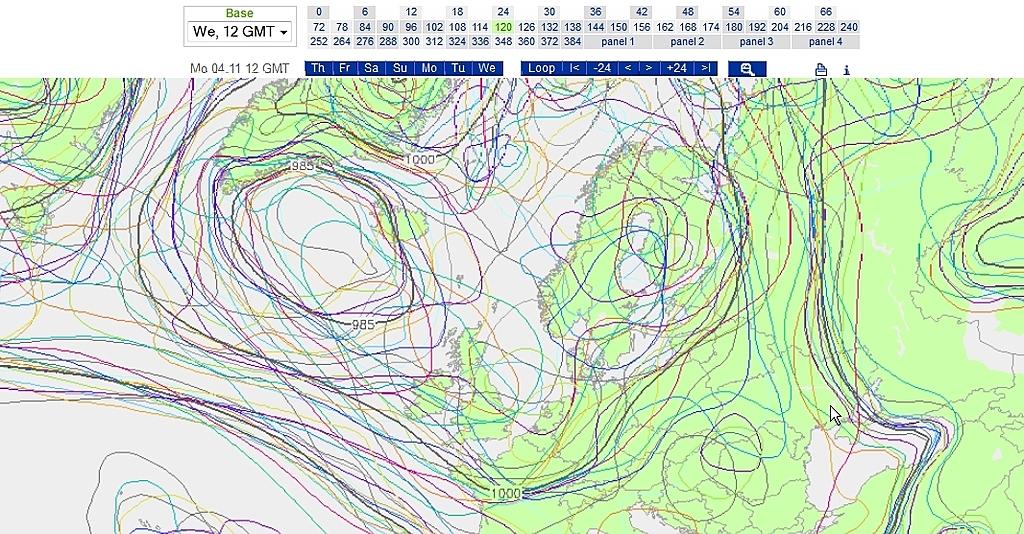Screen dimensions: 1024x534
Task: Select forecast hour 144
Action: click(x=596, y=27)
